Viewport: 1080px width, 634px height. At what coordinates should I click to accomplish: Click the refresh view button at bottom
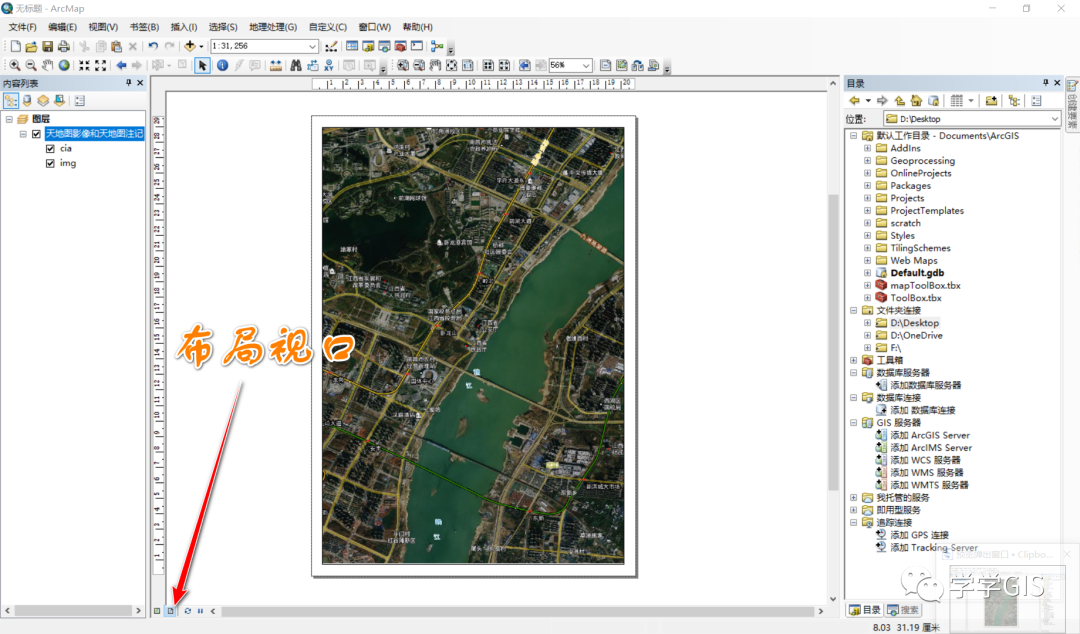187,611
